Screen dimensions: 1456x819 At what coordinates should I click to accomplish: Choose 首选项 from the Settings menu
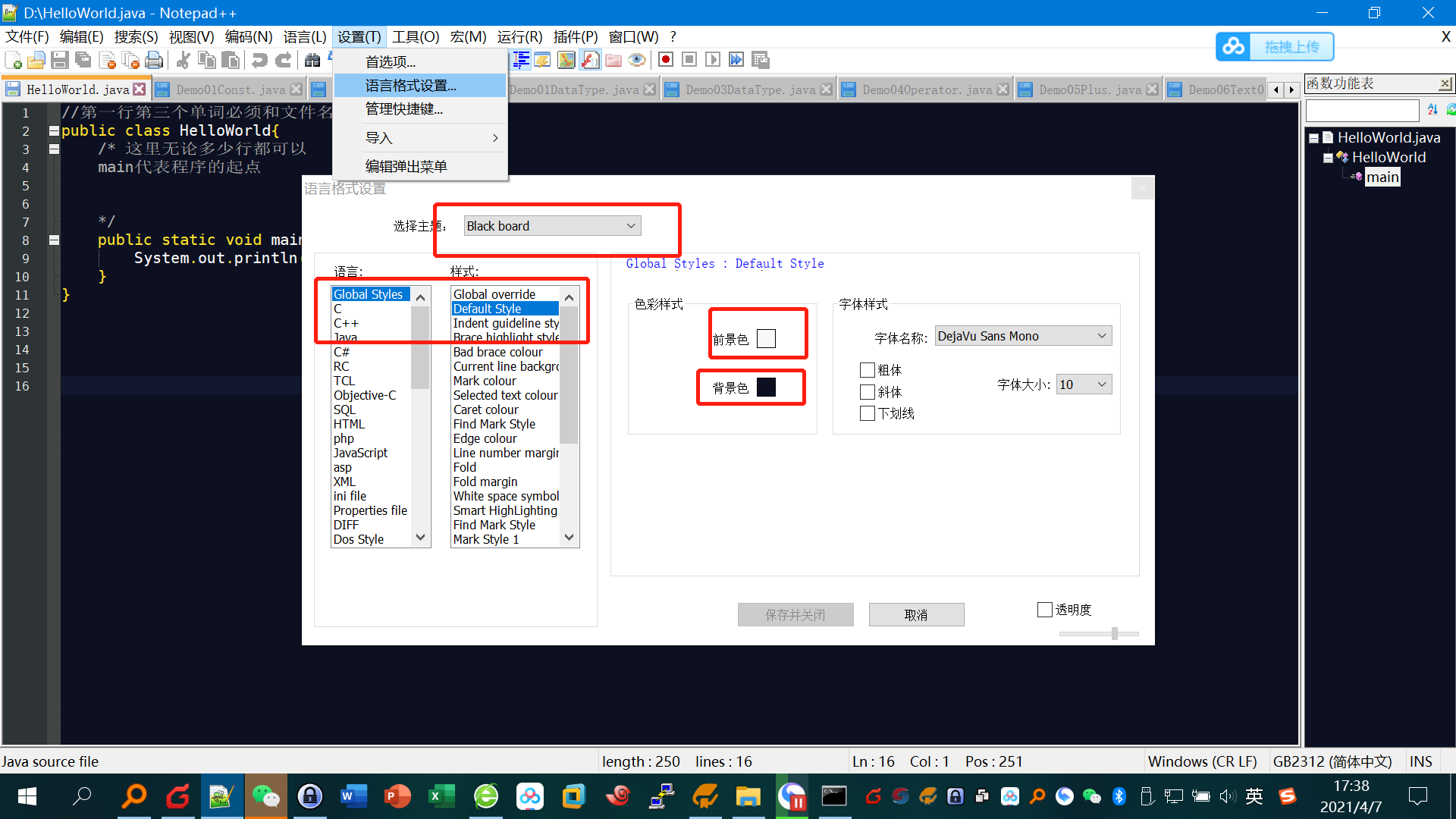coord(391,61)
